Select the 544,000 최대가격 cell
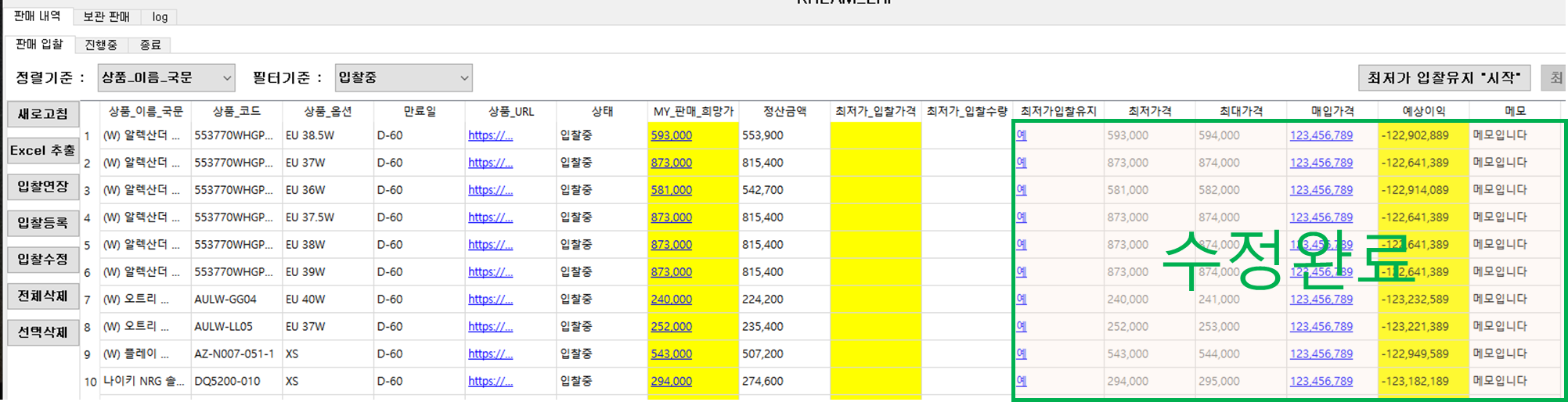Image resolution: width=1568 pixels, height=402 pixels. 1241,354
